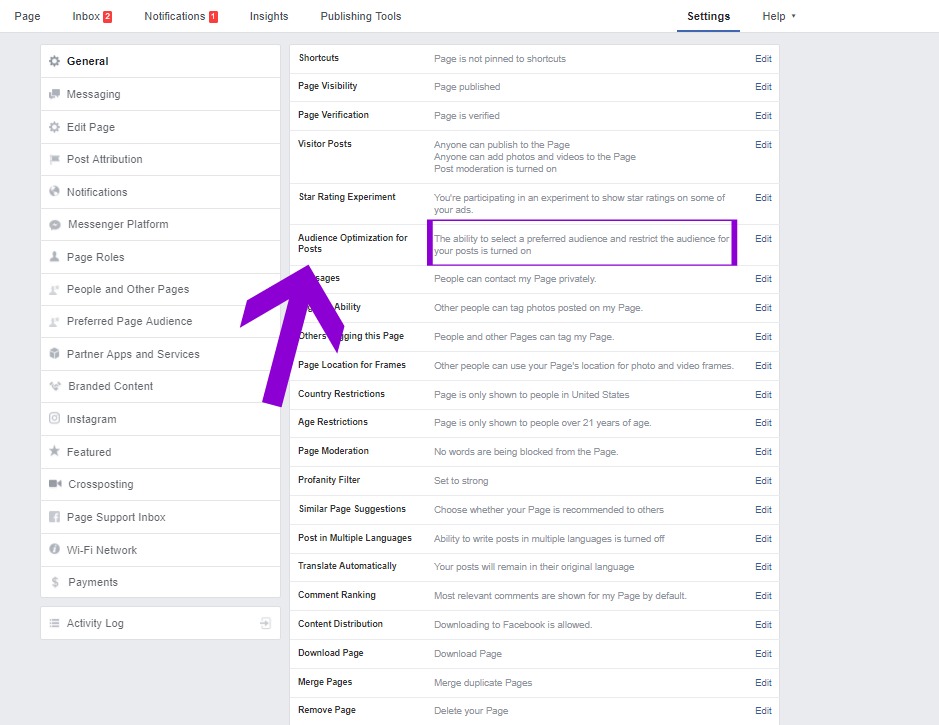Click 'Page is only shown to people in United States'
The image size is (939, 725).
point(532,395)
